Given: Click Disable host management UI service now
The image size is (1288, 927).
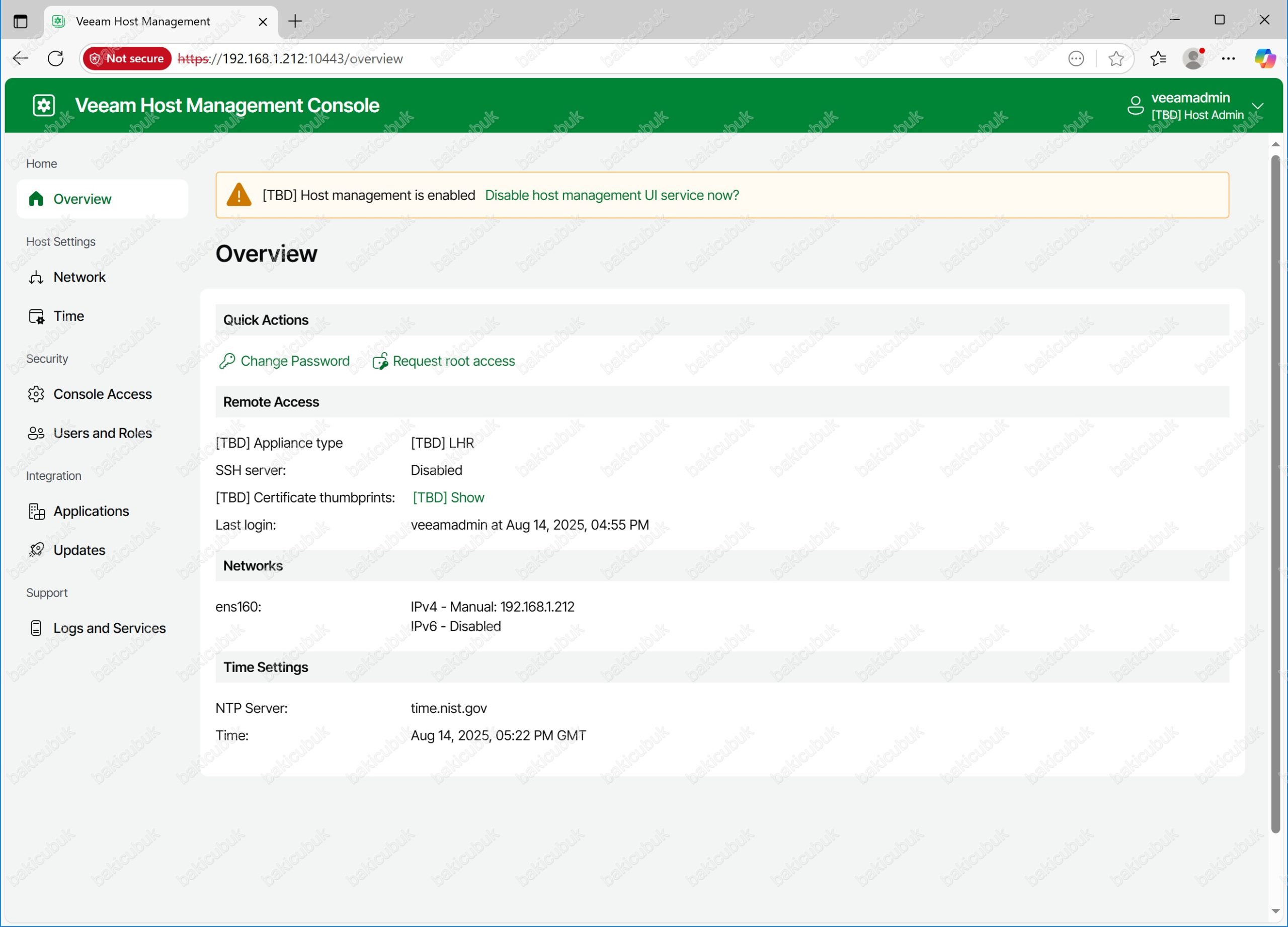Looking at the screenshot, I should (x=612, y=195).
